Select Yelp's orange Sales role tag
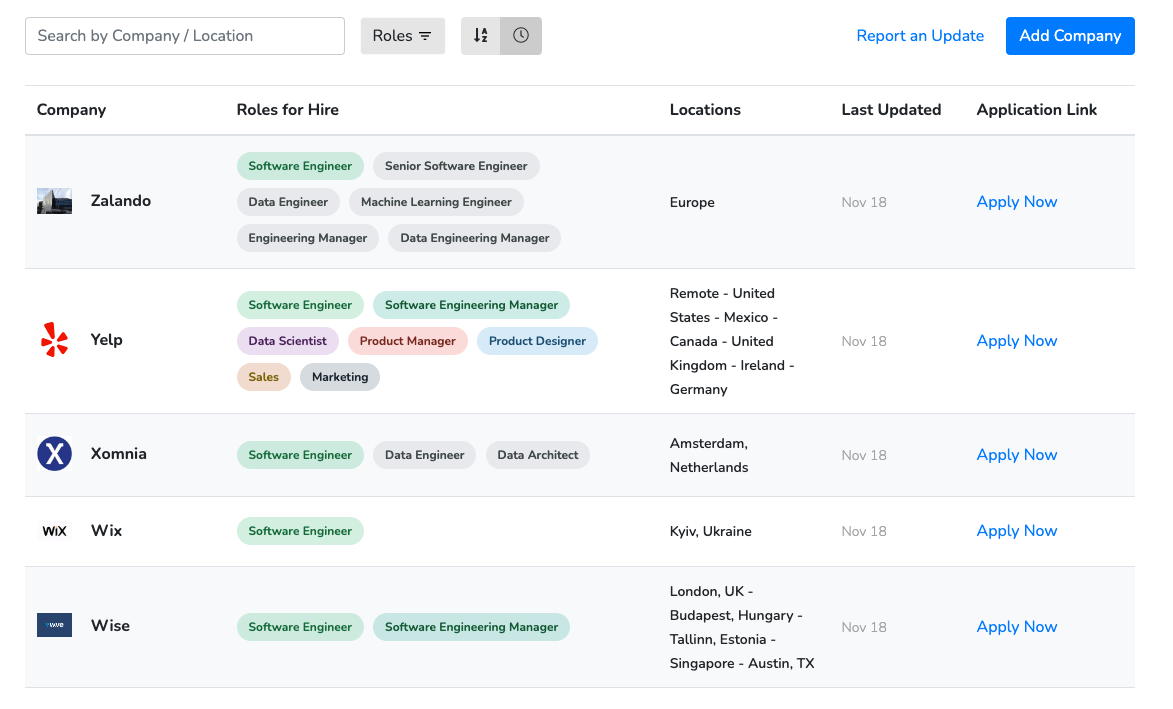Viewport: 1173px width, 709px height. pos(263,377)
